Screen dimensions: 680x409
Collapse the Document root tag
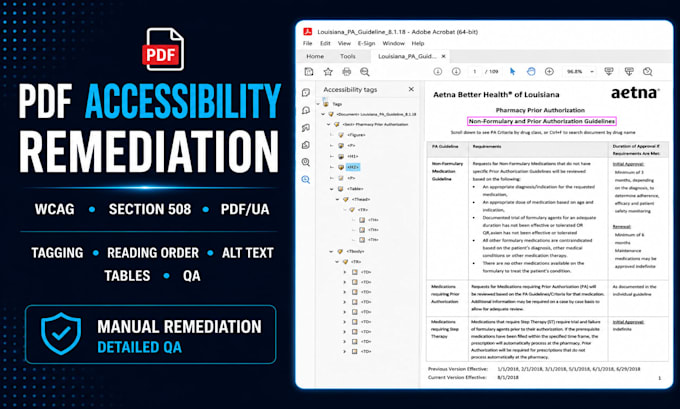tap(323, 115)
